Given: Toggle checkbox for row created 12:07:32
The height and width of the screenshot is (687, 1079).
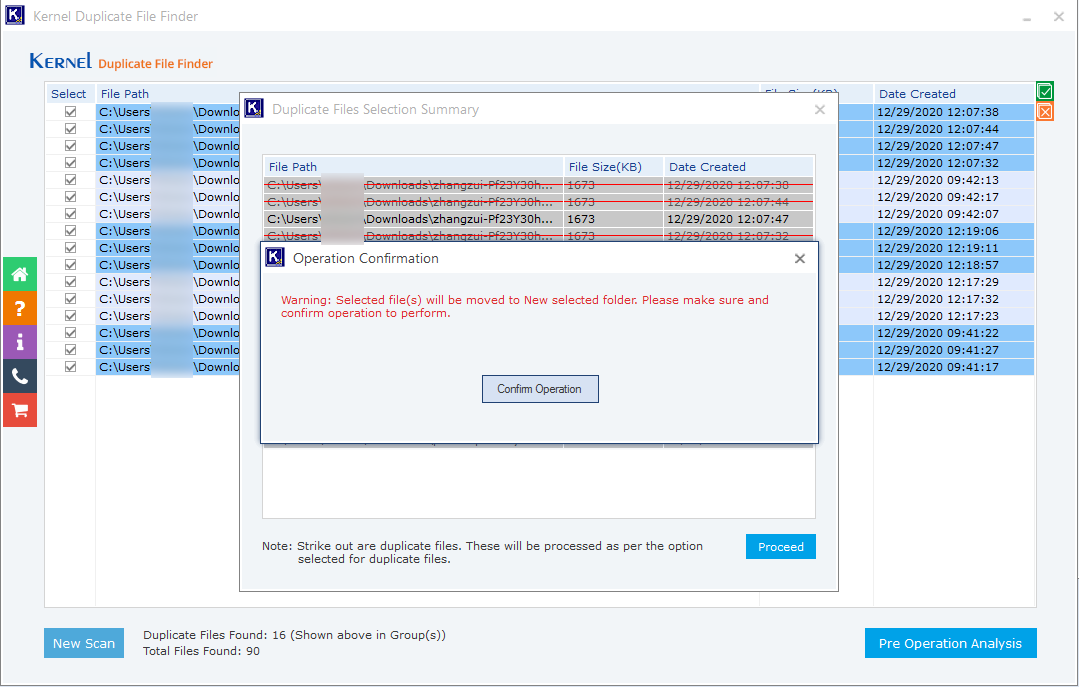Looking at the screenshot, I should (x=70, y=162).
